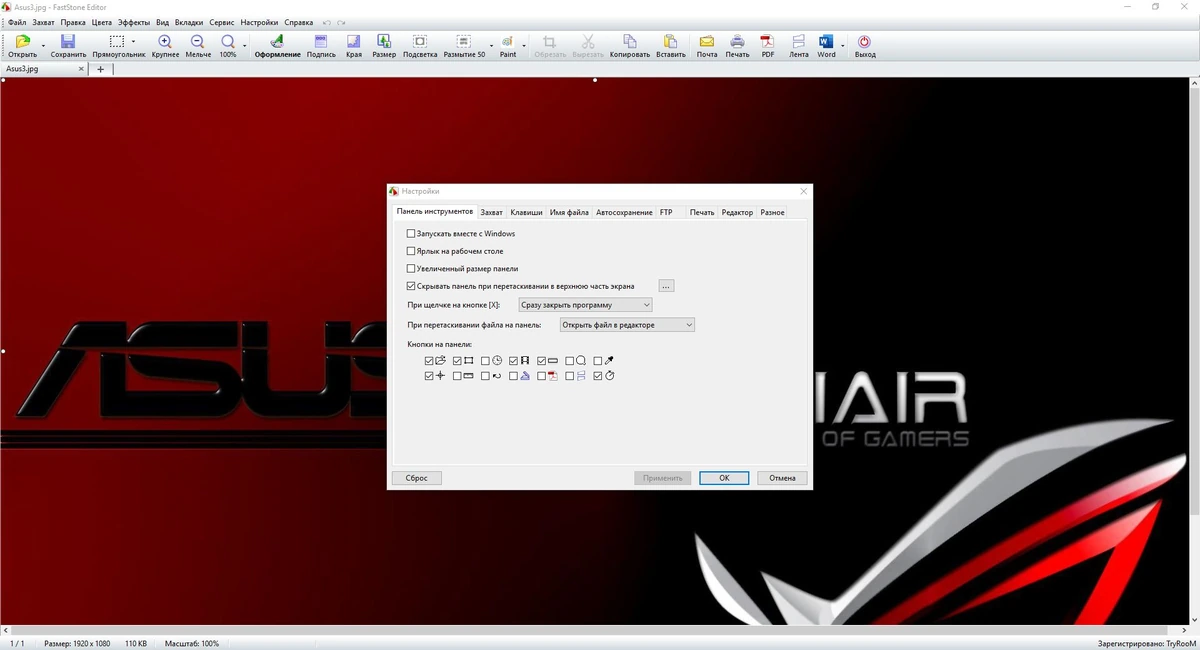
Task: Enable Ярлык на рабочем столе checkbox
Action: point(411,251)
